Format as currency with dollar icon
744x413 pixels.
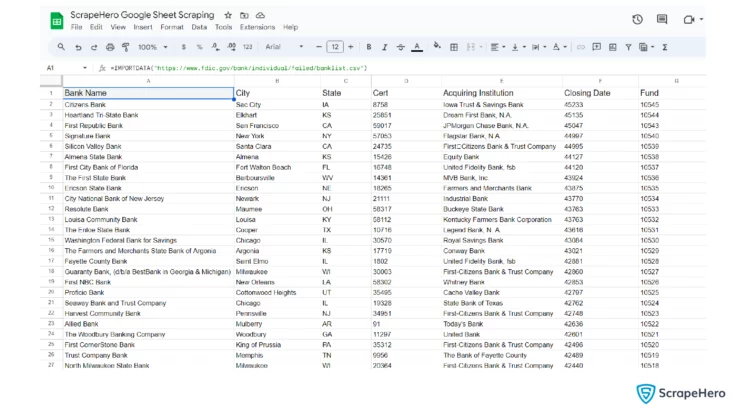click(184, 47)
